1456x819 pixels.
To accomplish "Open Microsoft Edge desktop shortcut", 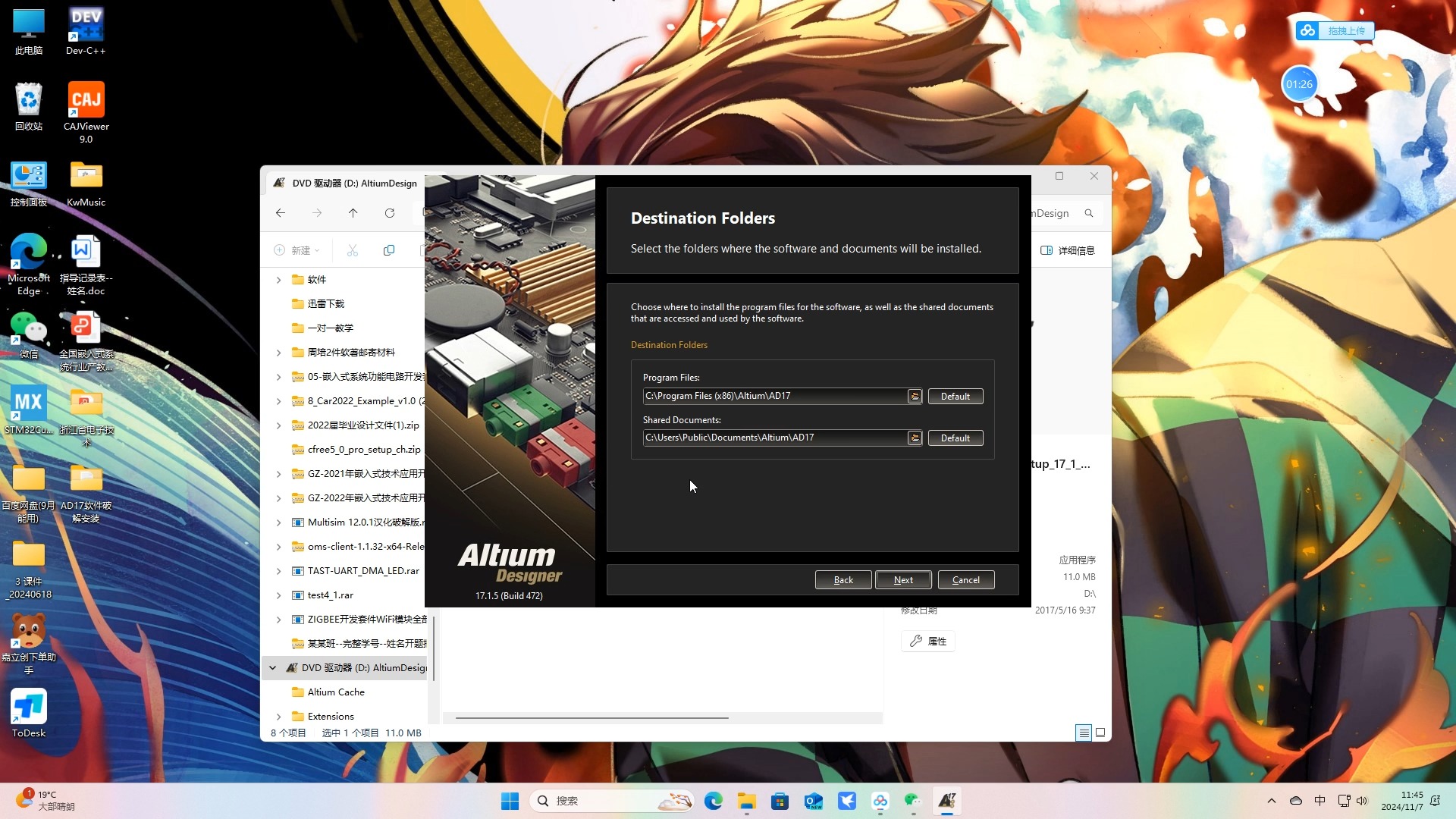I will click(29, 264).
